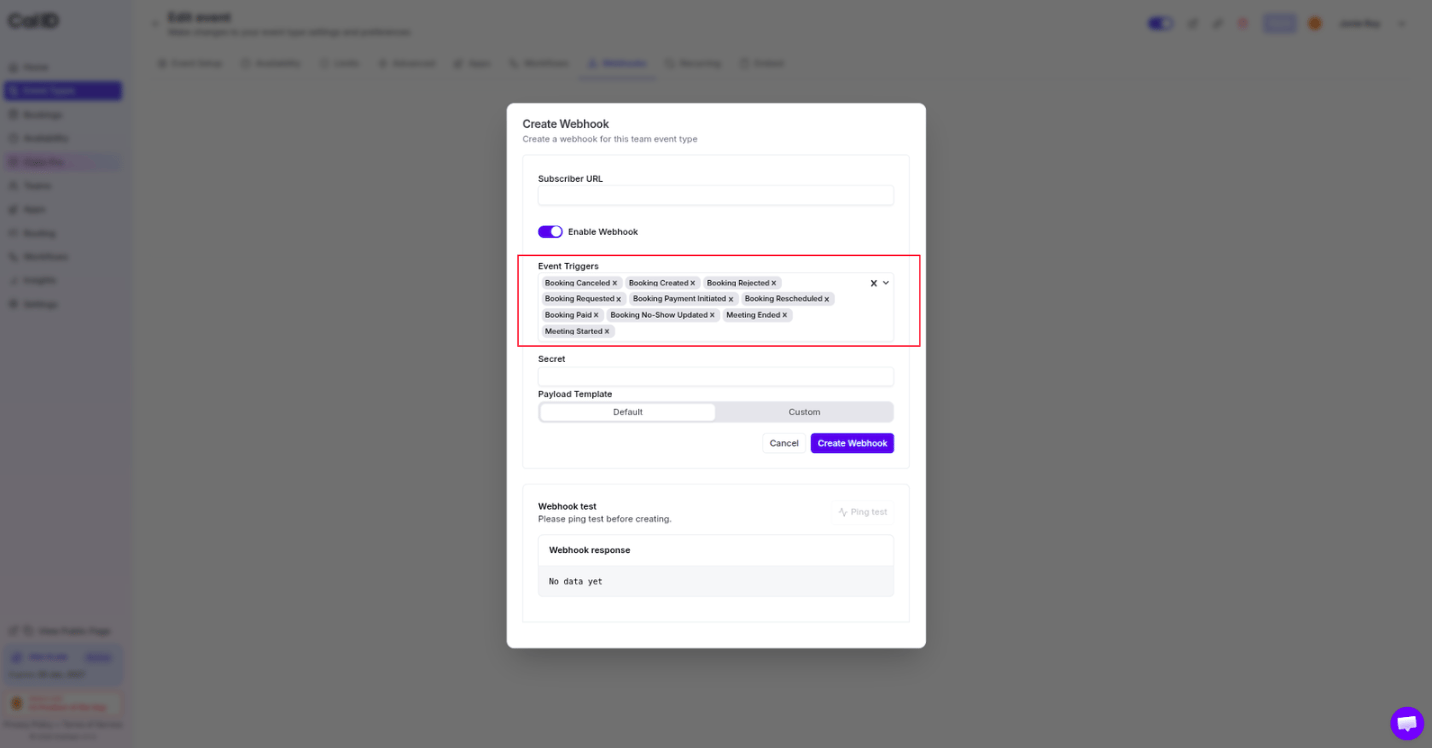Click the Event Triggers label

(x=568, y=266)
